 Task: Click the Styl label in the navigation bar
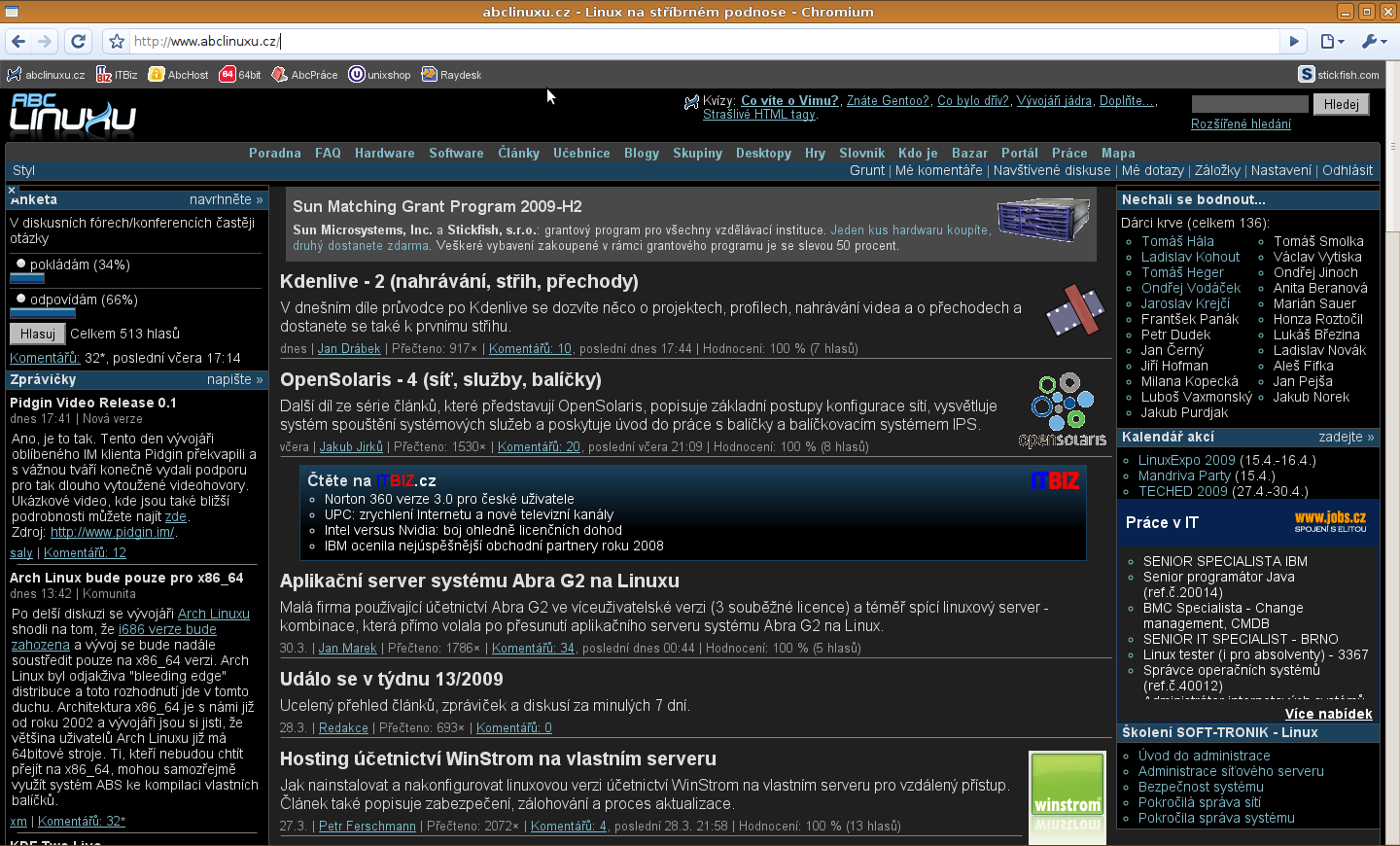23,170
